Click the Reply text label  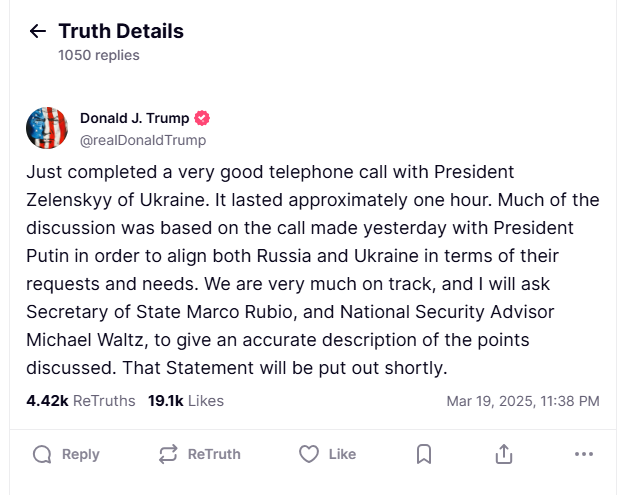click(80, 454)
